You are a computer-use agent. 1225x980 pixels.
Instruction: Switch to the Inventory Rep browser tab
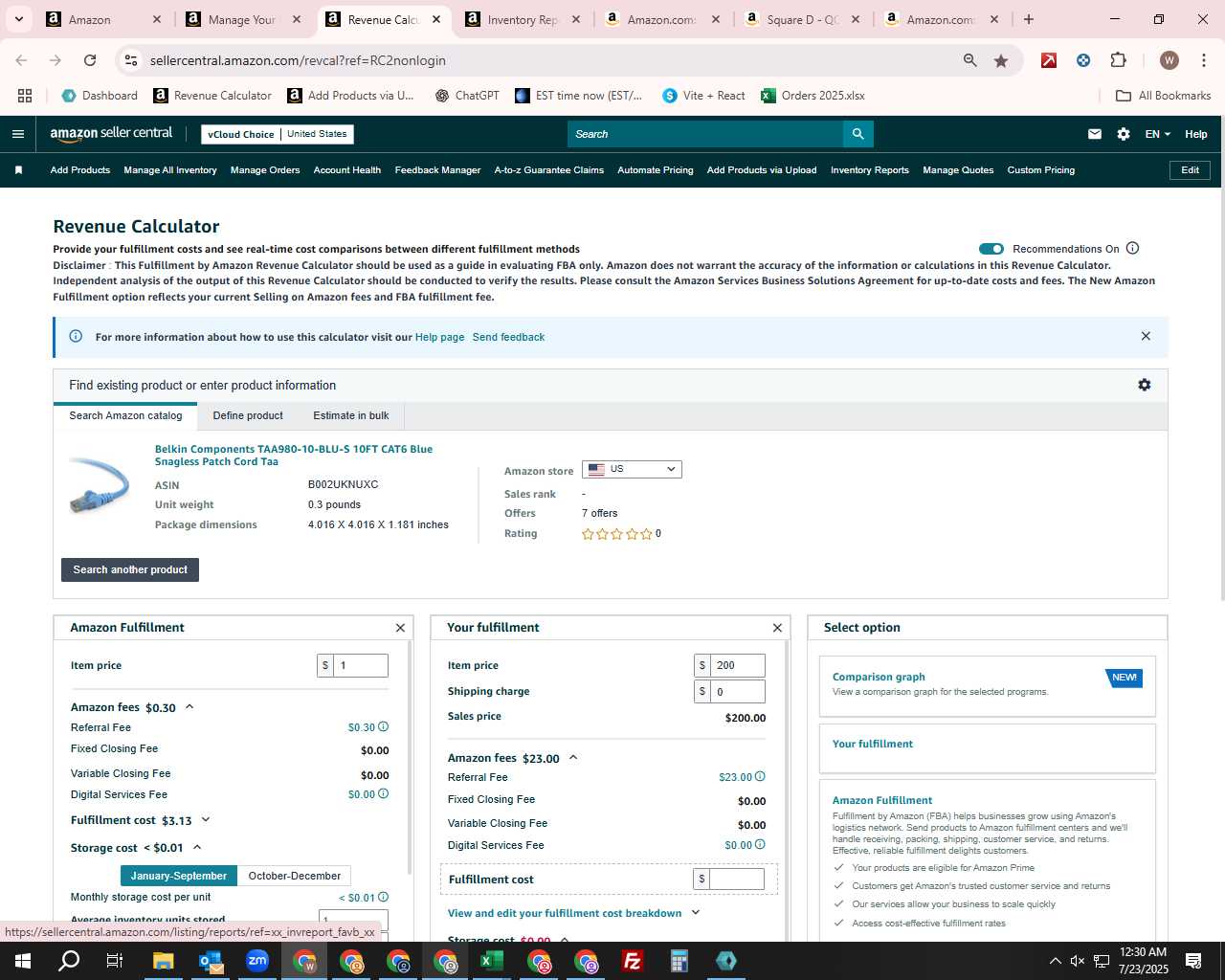pyautogui.click(x=523, y=19)
